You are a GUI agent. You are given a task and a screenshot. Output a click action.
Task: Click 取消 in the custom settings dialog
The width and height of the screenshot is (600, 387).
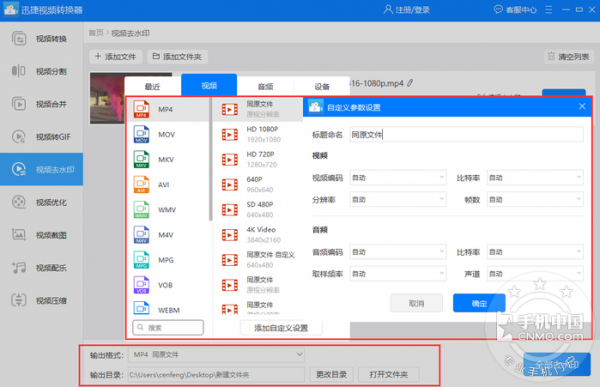click(x=416, y=303)
